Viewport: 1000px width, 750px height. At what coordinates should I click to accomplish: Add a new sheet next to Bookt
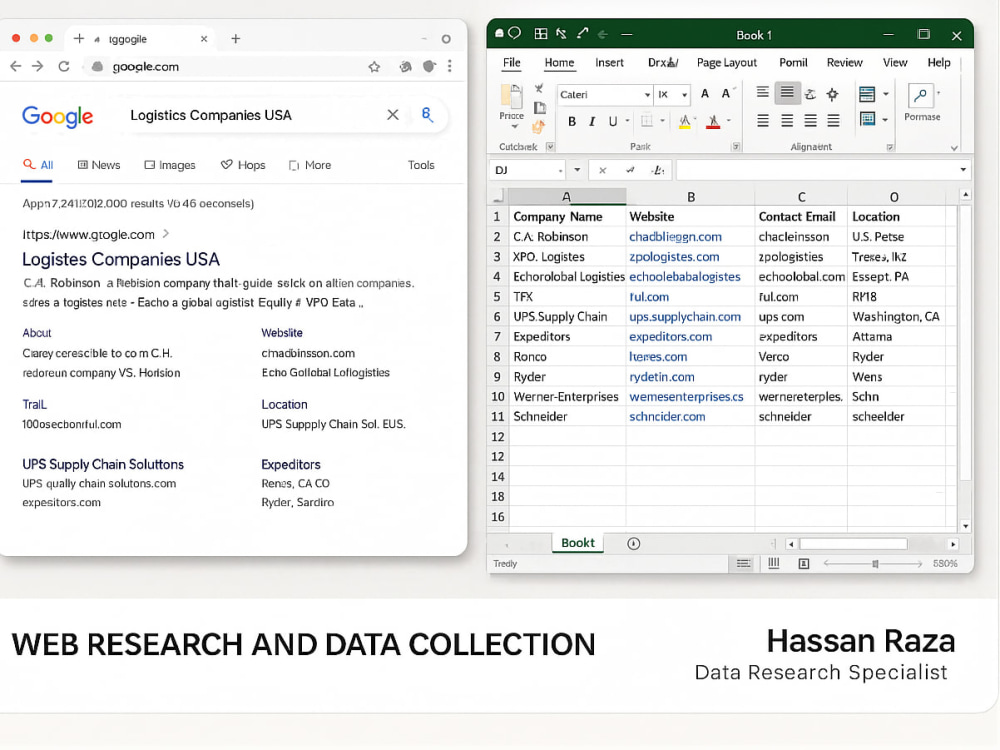click(x=633, y=543)
